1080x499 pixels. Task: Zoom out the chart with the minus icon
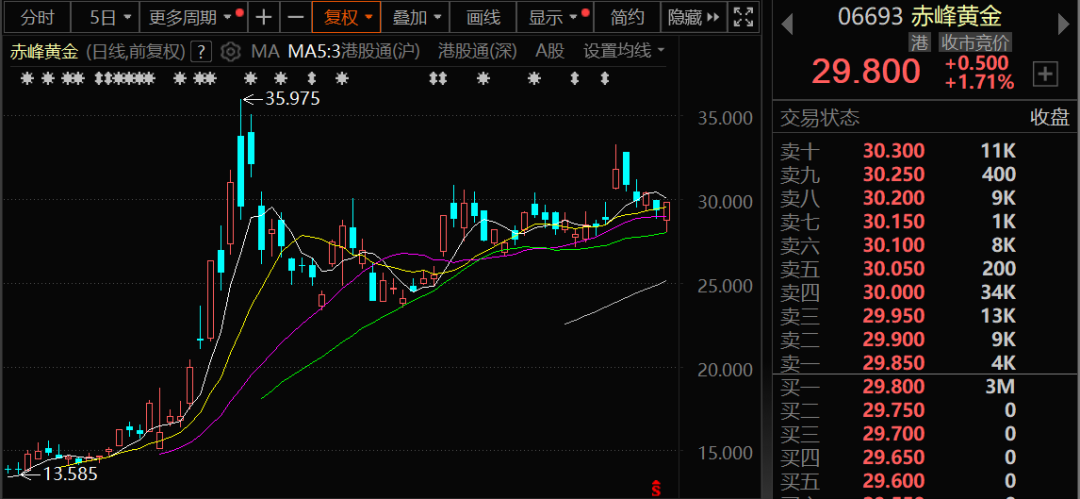click(295, 17)
